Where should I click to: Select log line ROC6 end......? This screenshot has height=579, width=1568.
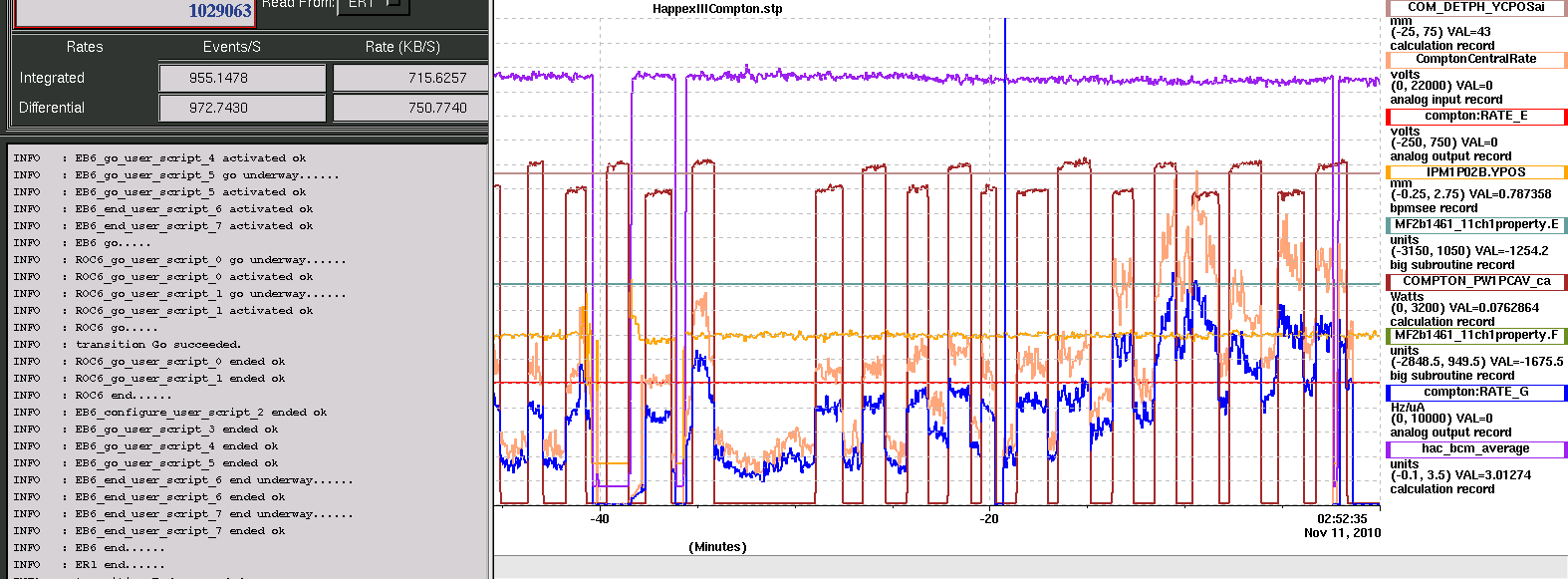point(92,395)
